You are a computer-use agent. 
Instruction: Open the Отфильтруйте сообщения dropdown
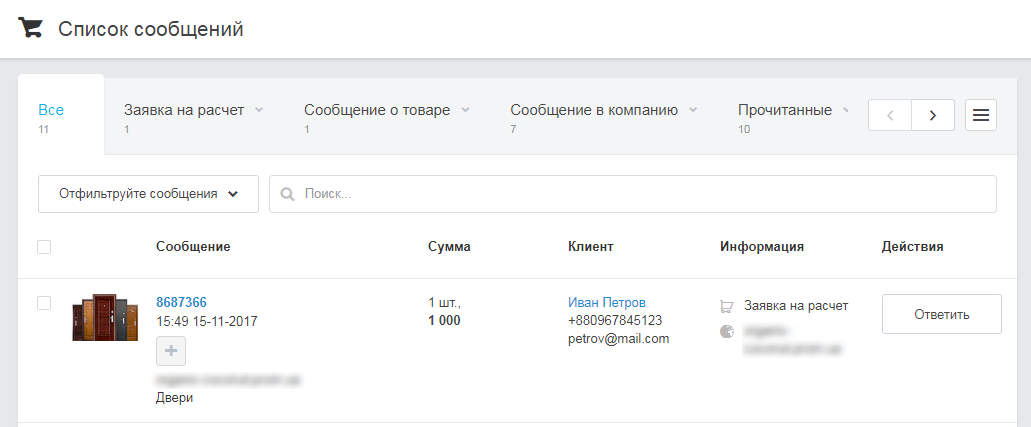pyautogui.click(x=148, y=194)
